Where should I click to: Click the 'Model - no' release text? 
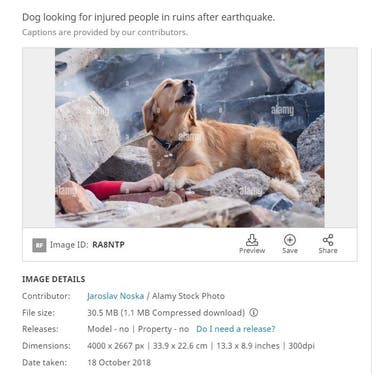108,329
